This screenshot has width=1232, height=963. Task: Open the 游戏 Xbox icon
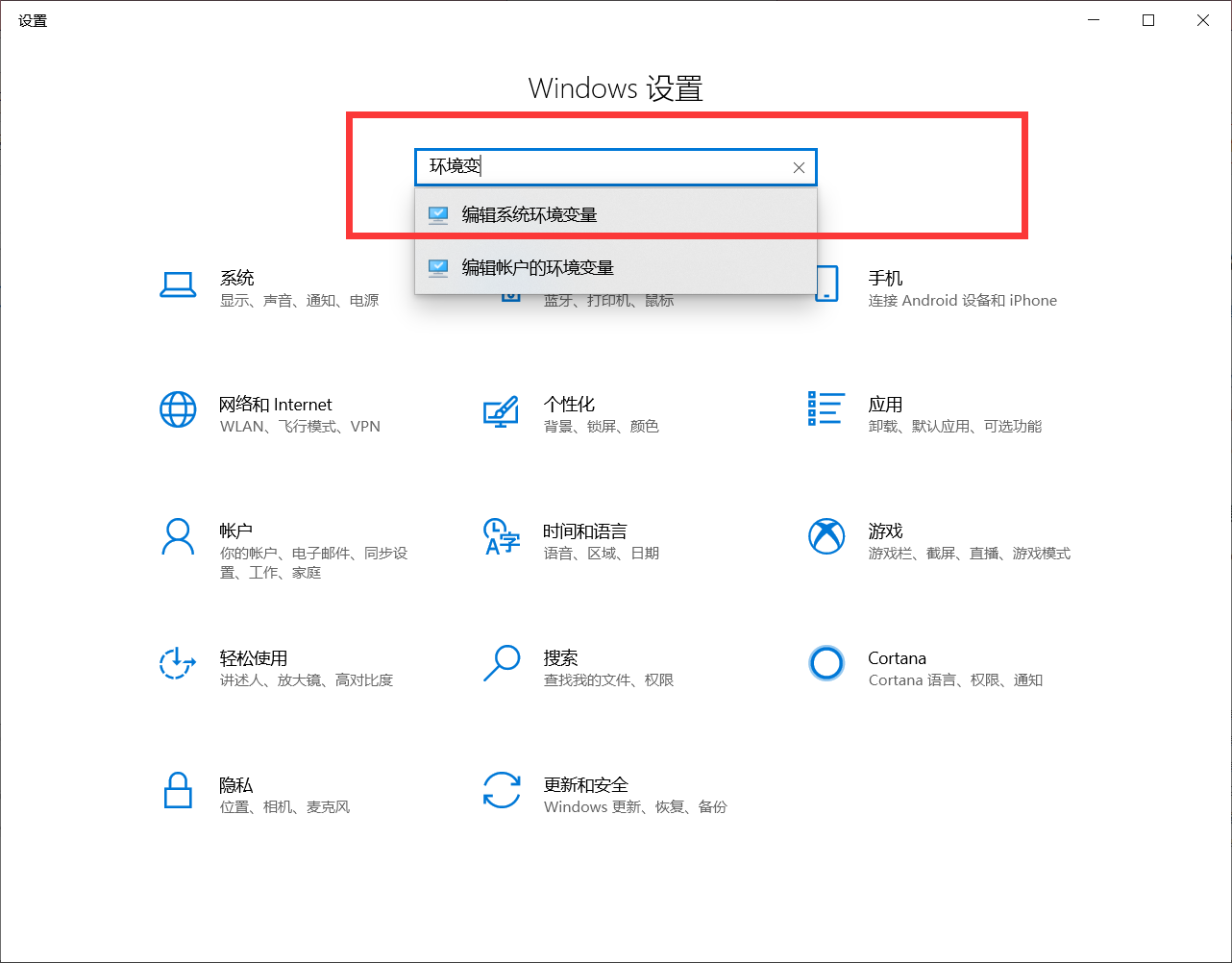[x=825, y=537]
